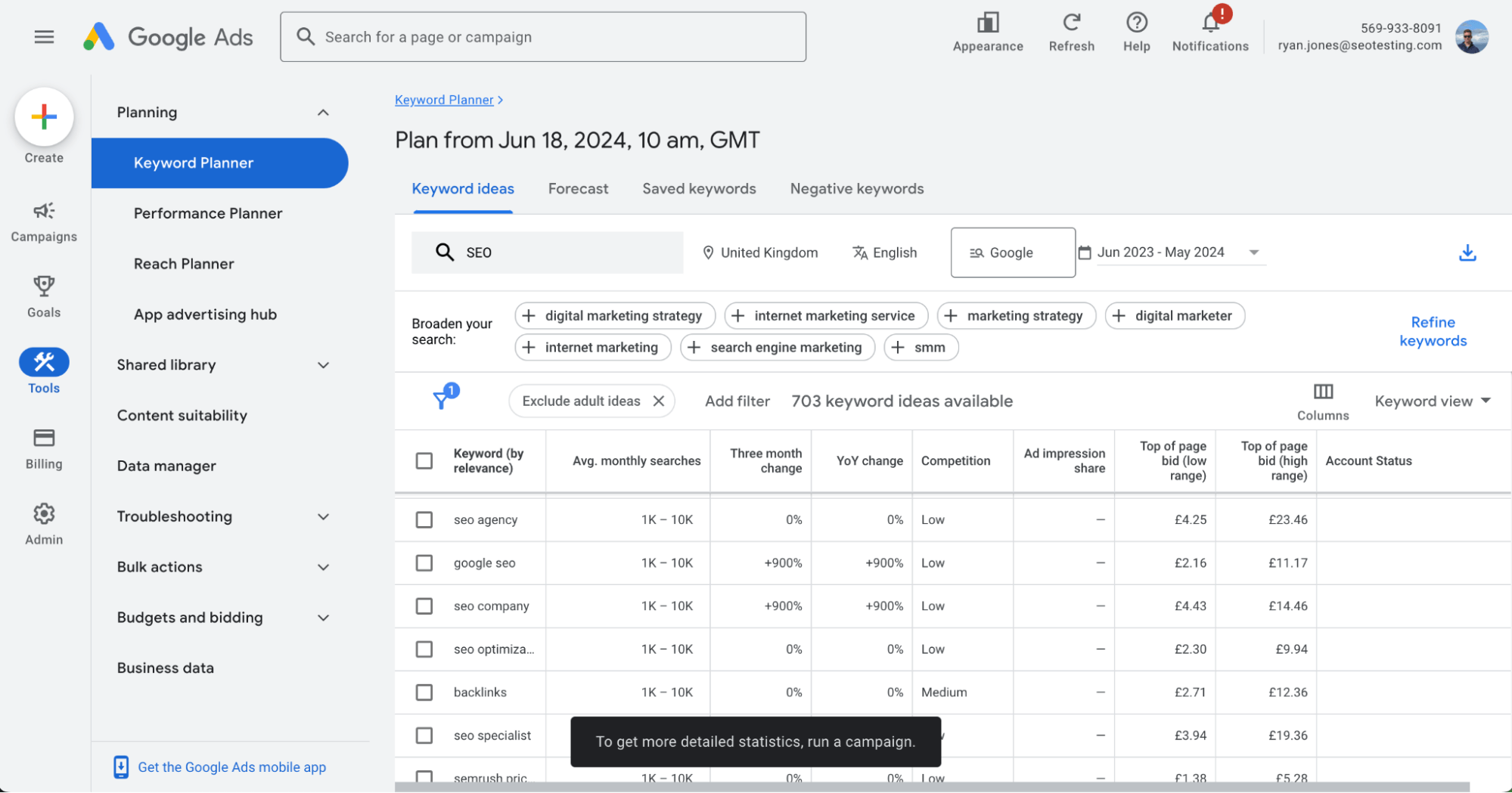The height and width of the screenshot is (793, 1512).
Task: Open the Jun 2023 - May 2024 date dropdown
Action: [1180, 252]
